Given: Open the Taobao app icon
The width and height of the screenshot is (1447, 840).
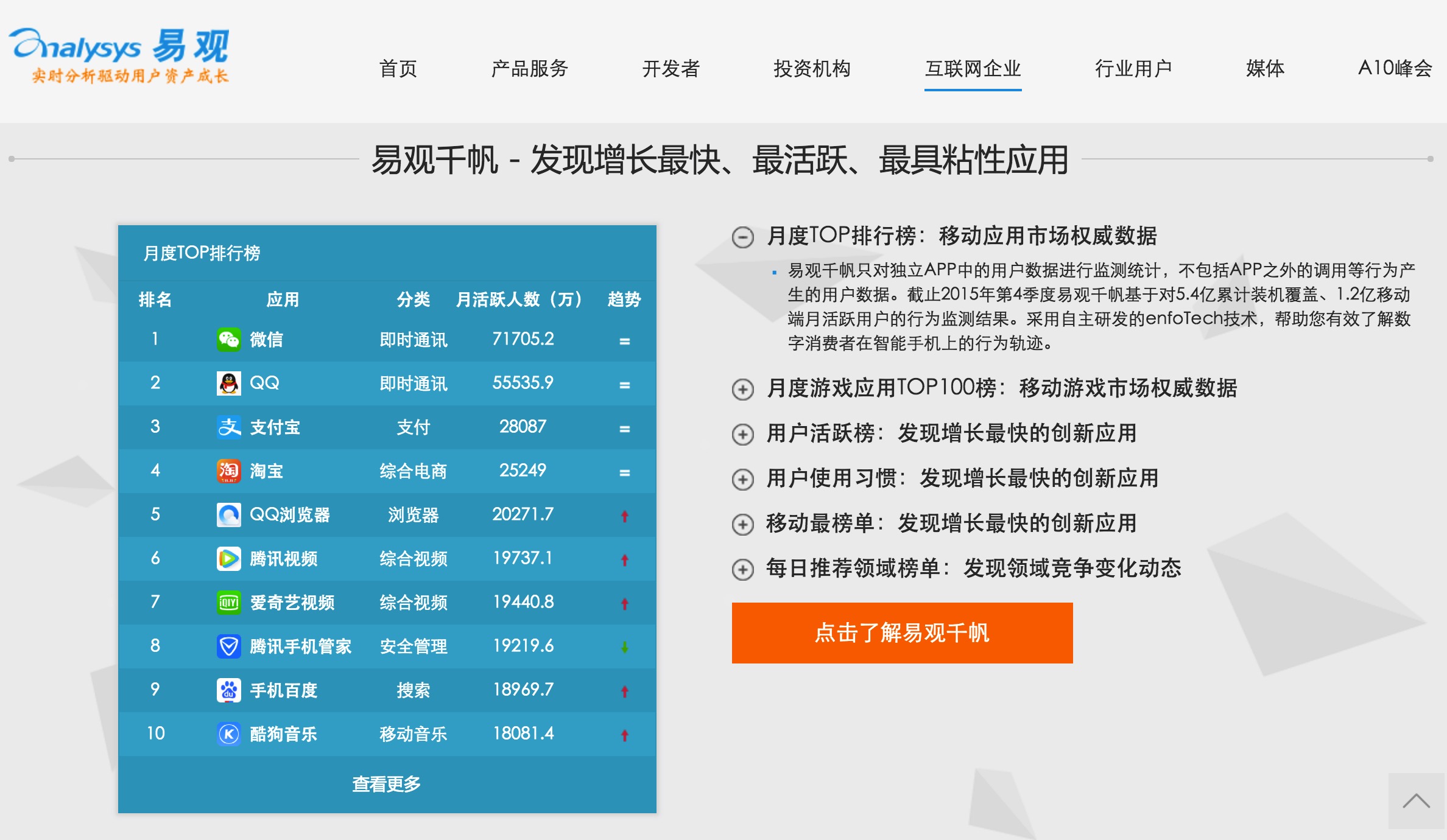Looking at the screenshot, I should (228, 471).
